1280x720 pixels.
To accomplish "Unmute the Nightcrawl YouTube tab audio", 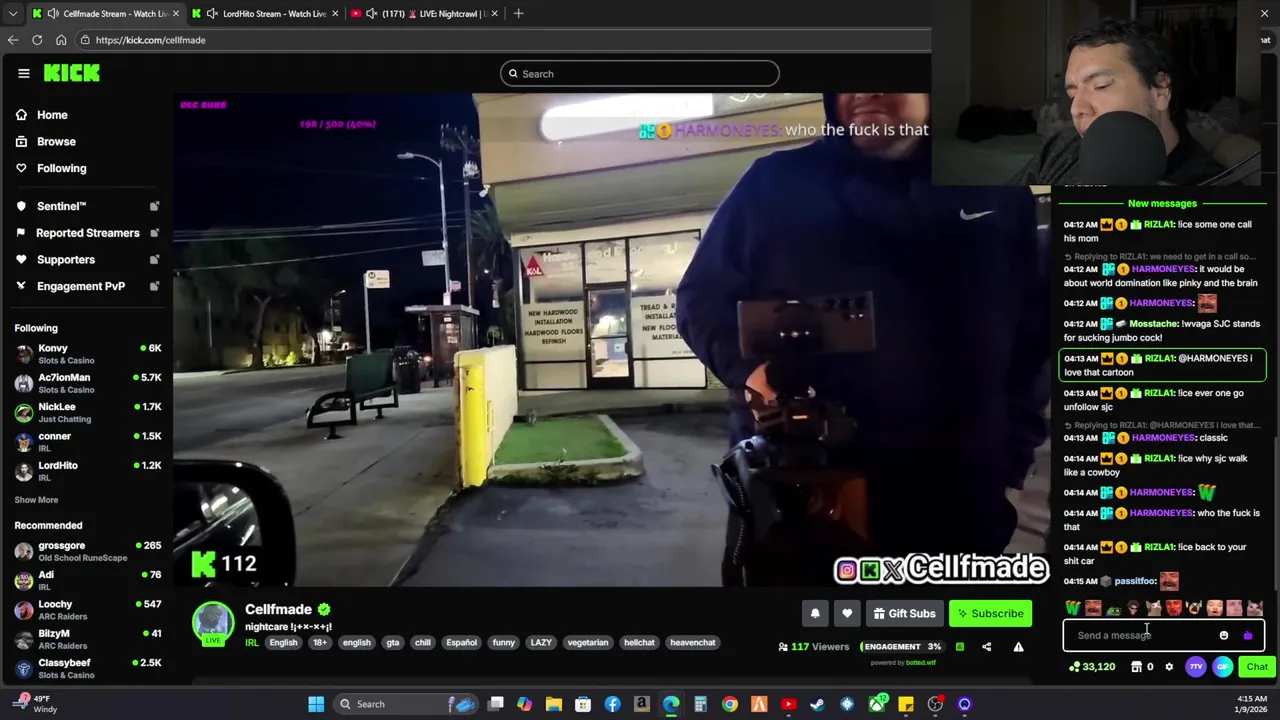I will [372, 13].
